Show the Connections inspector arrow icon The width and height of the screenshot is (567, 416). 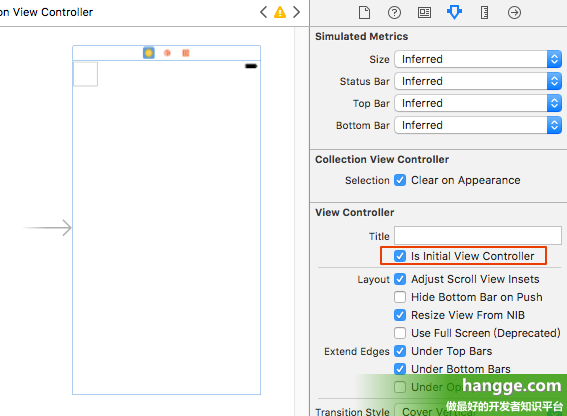coord(514,13)
